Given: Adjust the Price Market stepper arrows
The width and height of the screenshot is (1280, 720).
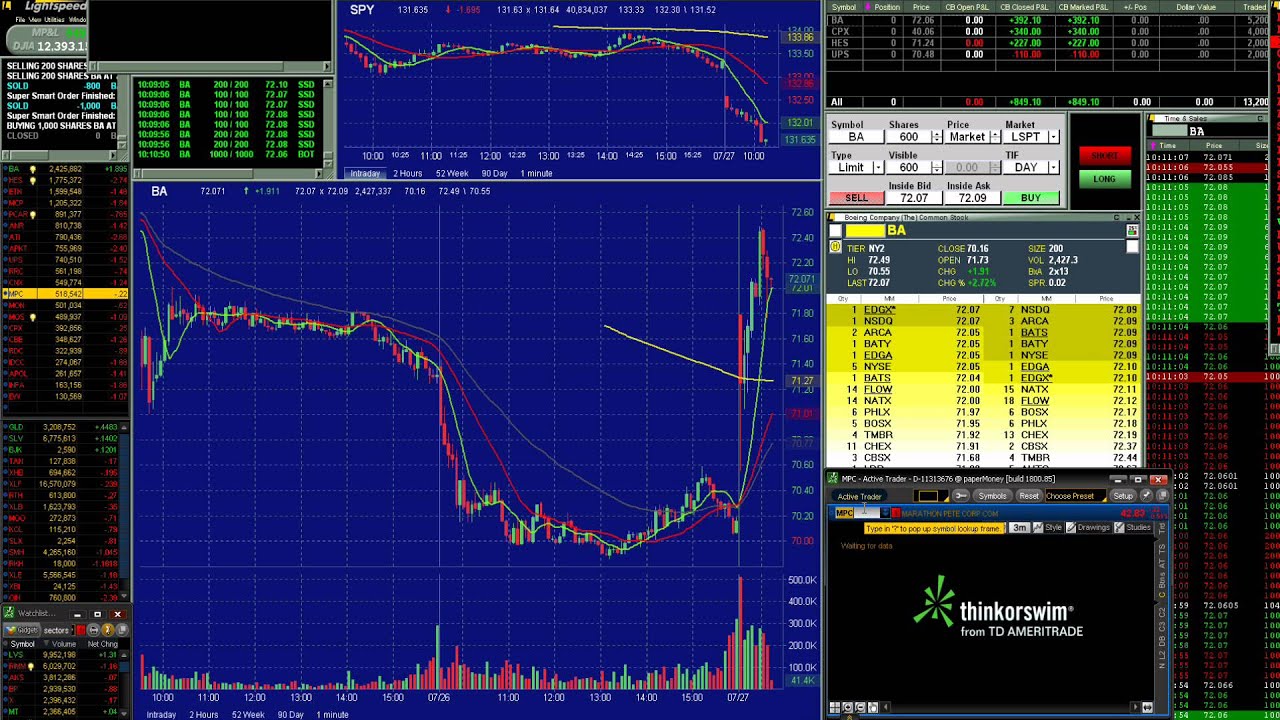Looking at the screenshot, I should (995, 137).
